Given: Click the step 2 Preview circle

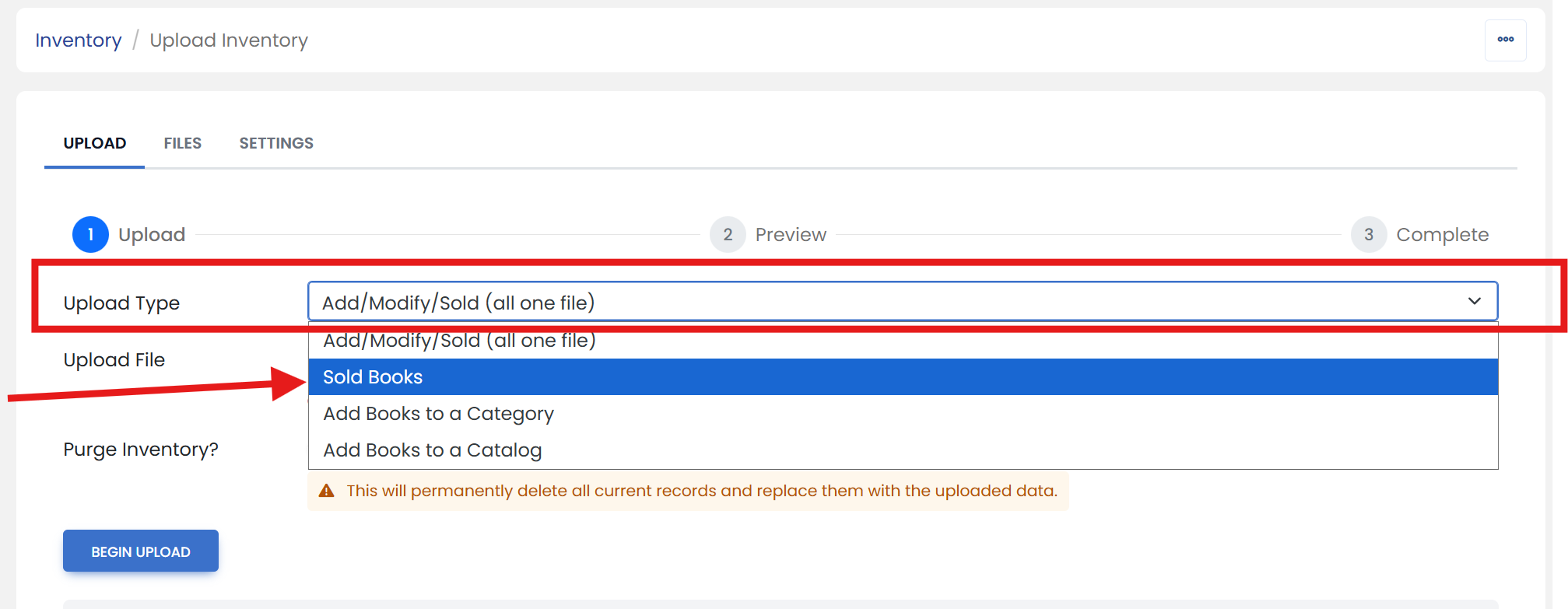Looking at the screenshot, I should (728, 234).
